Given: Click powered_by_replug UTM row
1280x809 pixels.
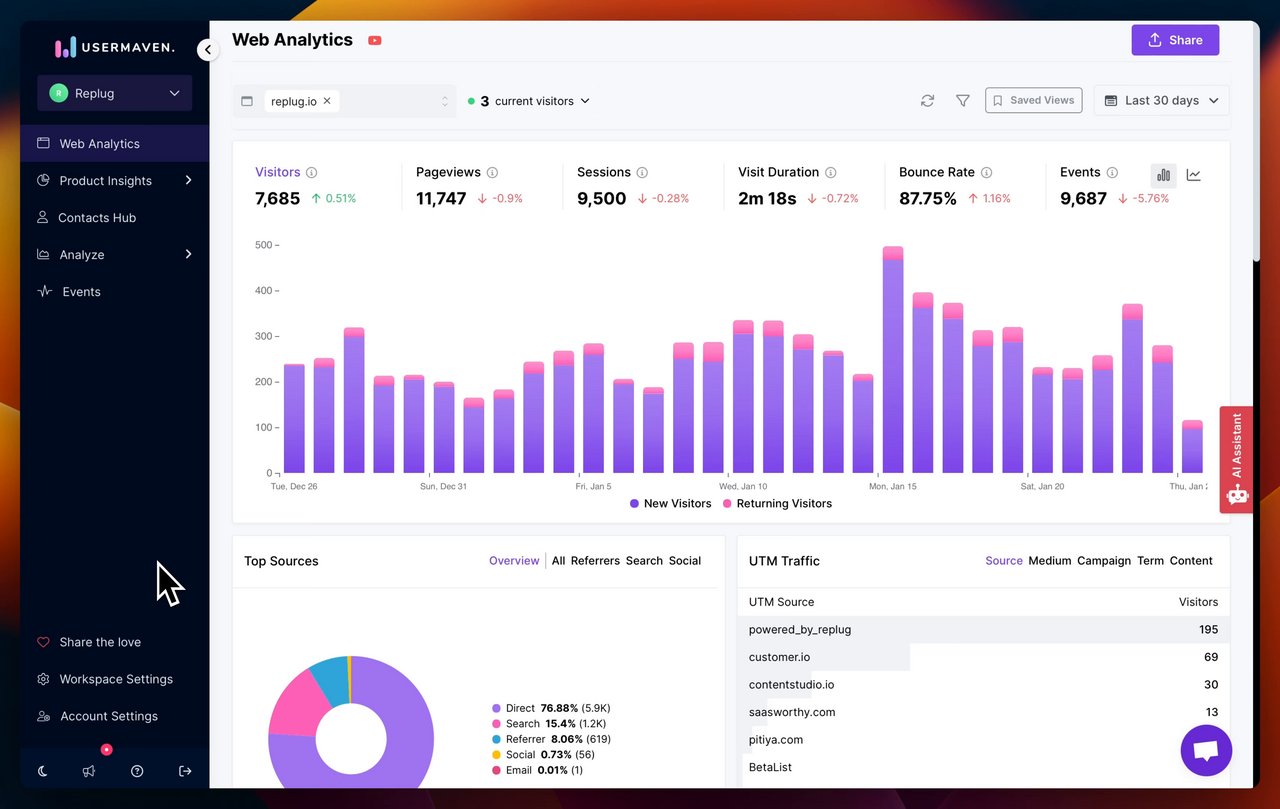Looking at the screenshot, I should tap(983, 629).
